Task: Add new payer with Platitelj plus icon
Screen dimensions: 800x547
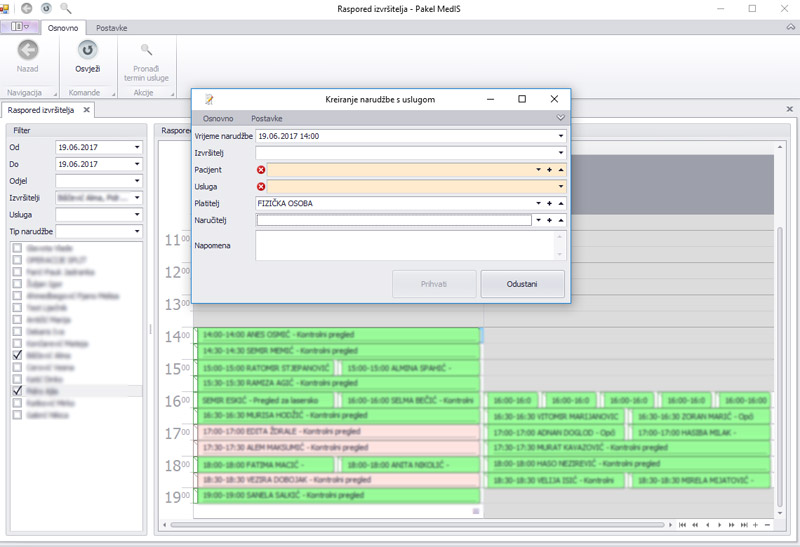Action: 549,204
